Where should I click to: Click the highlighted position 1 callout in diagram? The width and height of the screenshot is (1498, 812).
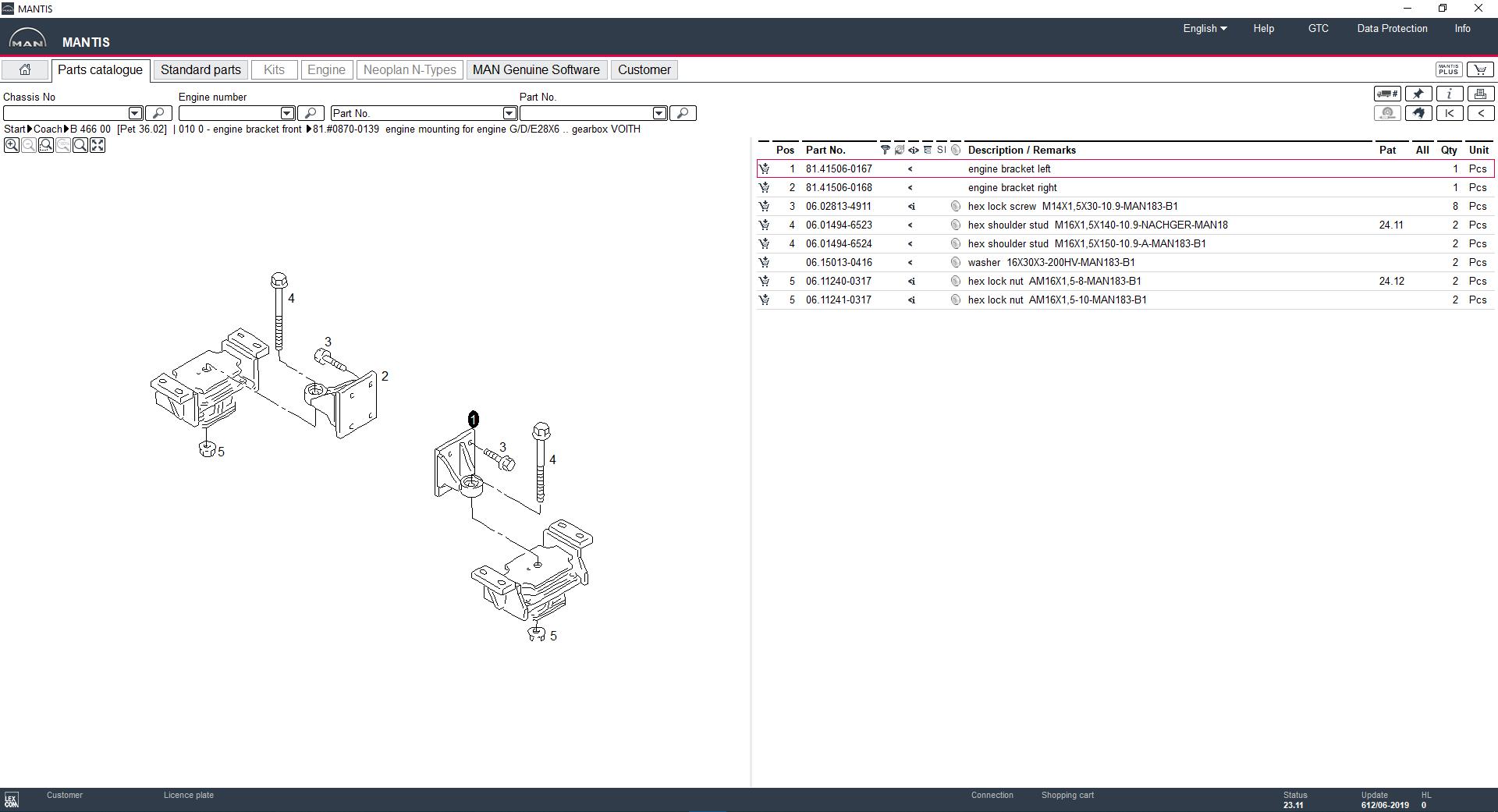(473, 420)
